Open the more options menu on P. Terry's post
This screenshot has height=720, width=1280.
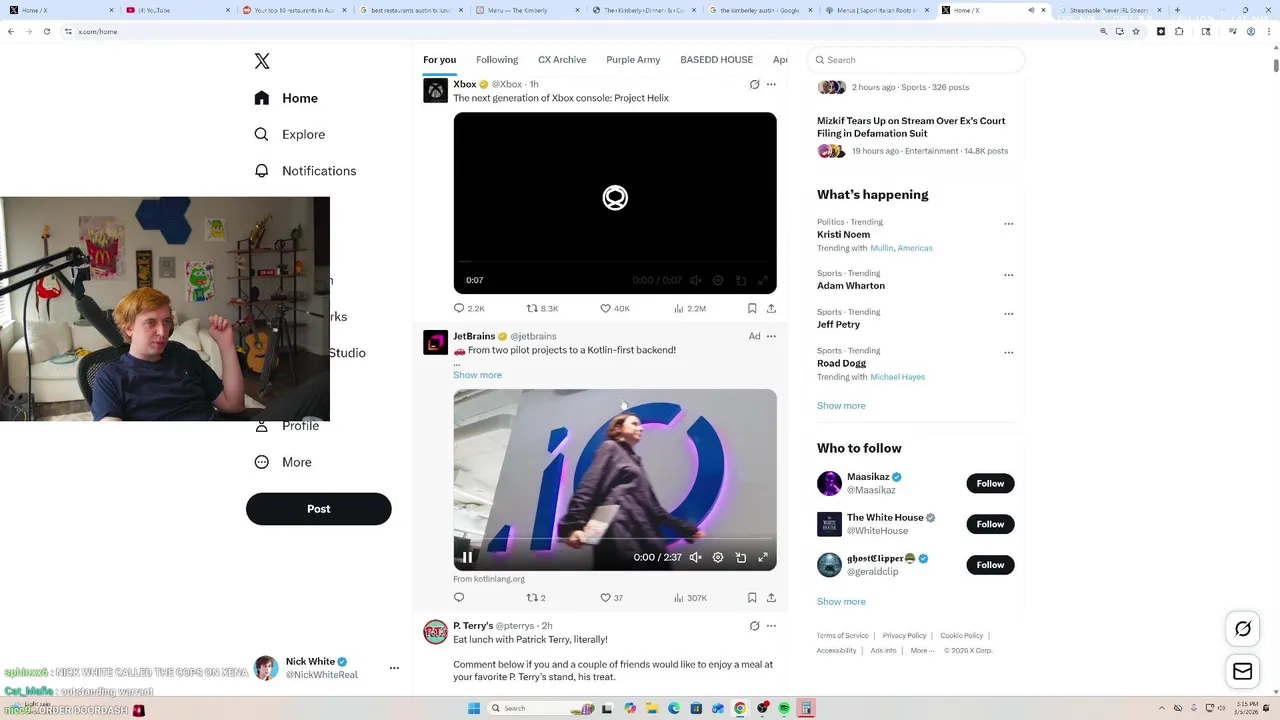tap(771, 626)
